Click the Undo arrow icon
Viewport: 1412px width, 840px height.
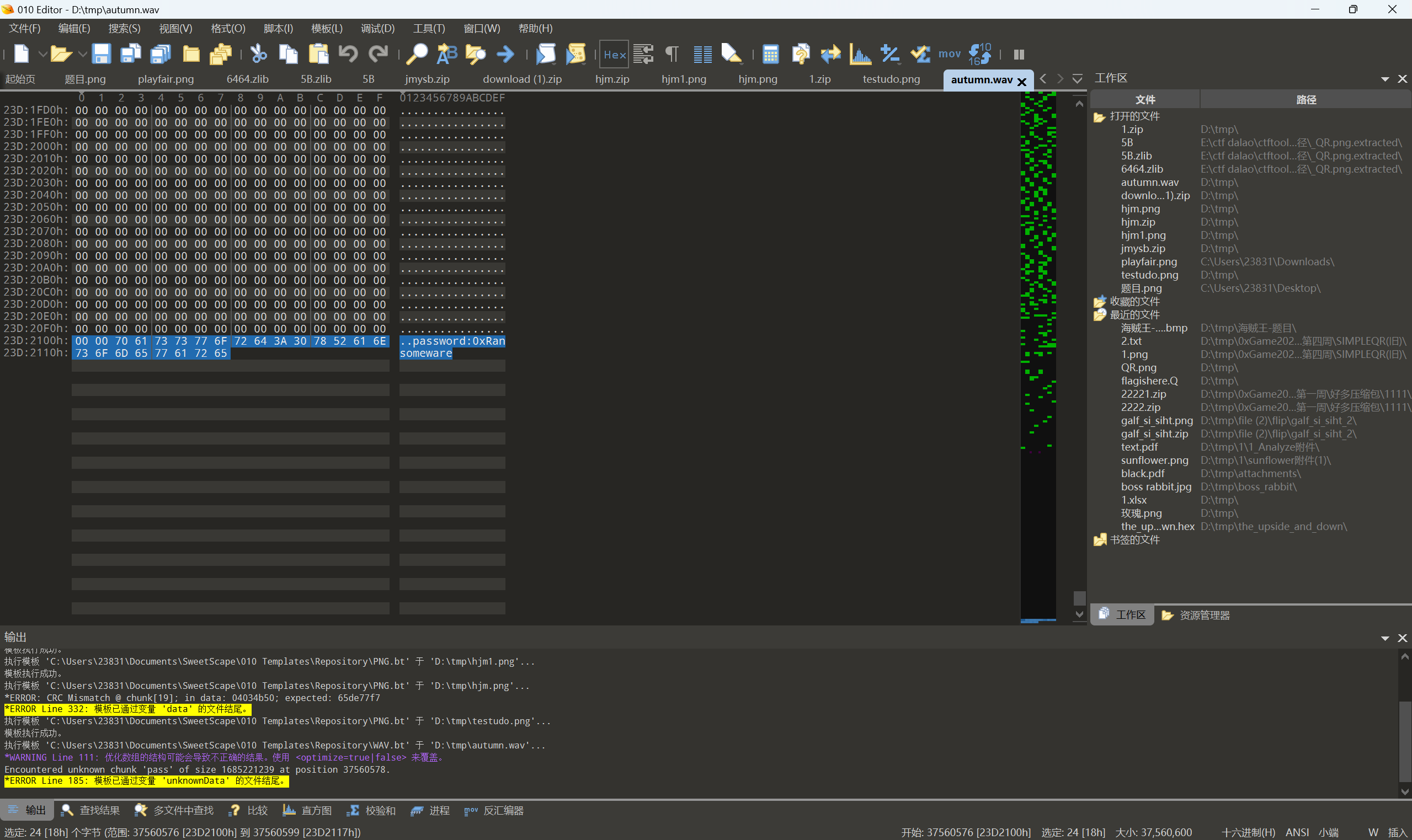348,55
